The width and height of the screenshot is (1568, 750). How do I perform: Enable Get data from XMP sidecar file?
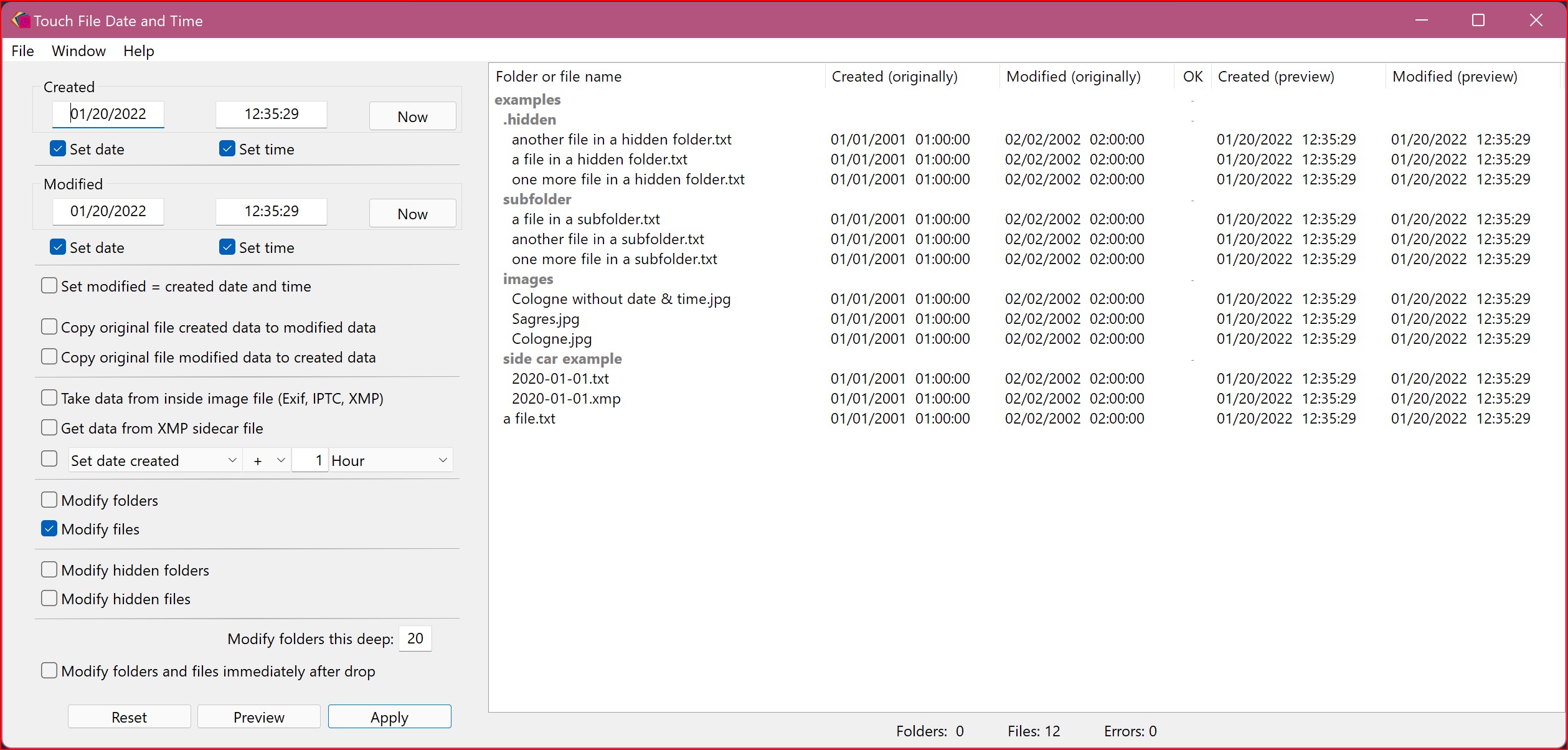pos(49,428)
